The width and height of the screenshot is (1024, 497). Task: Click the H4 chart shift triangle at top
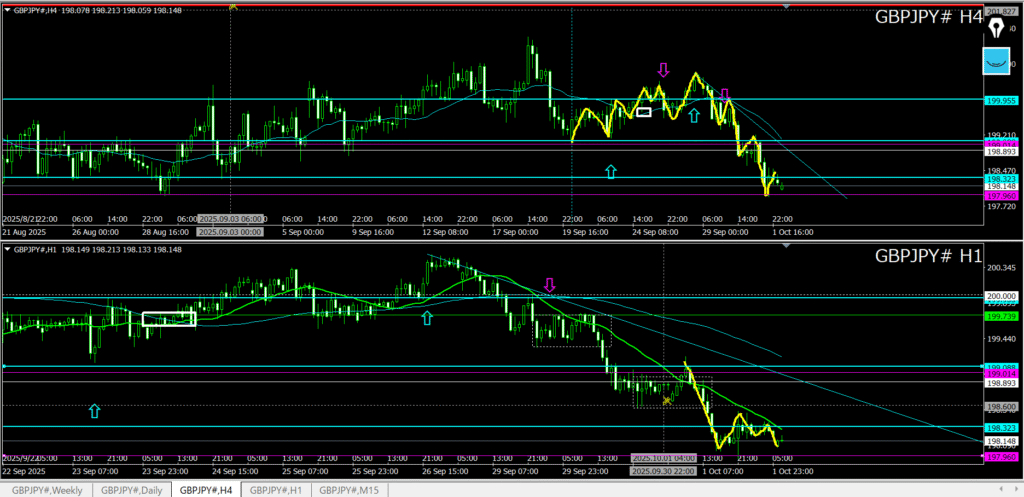(x=787, y=7)
